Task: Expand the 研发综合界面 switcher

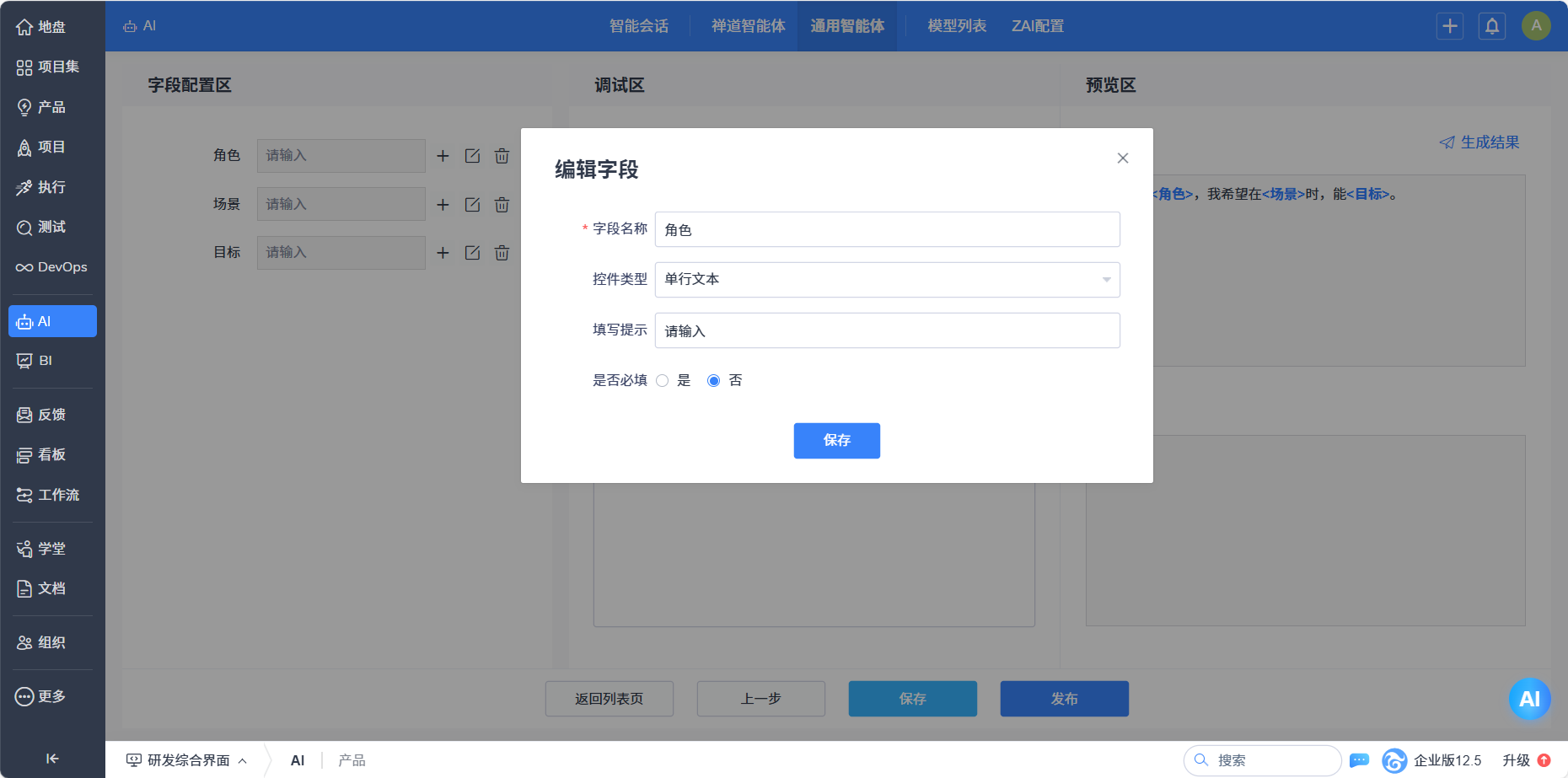Action: 187,760
